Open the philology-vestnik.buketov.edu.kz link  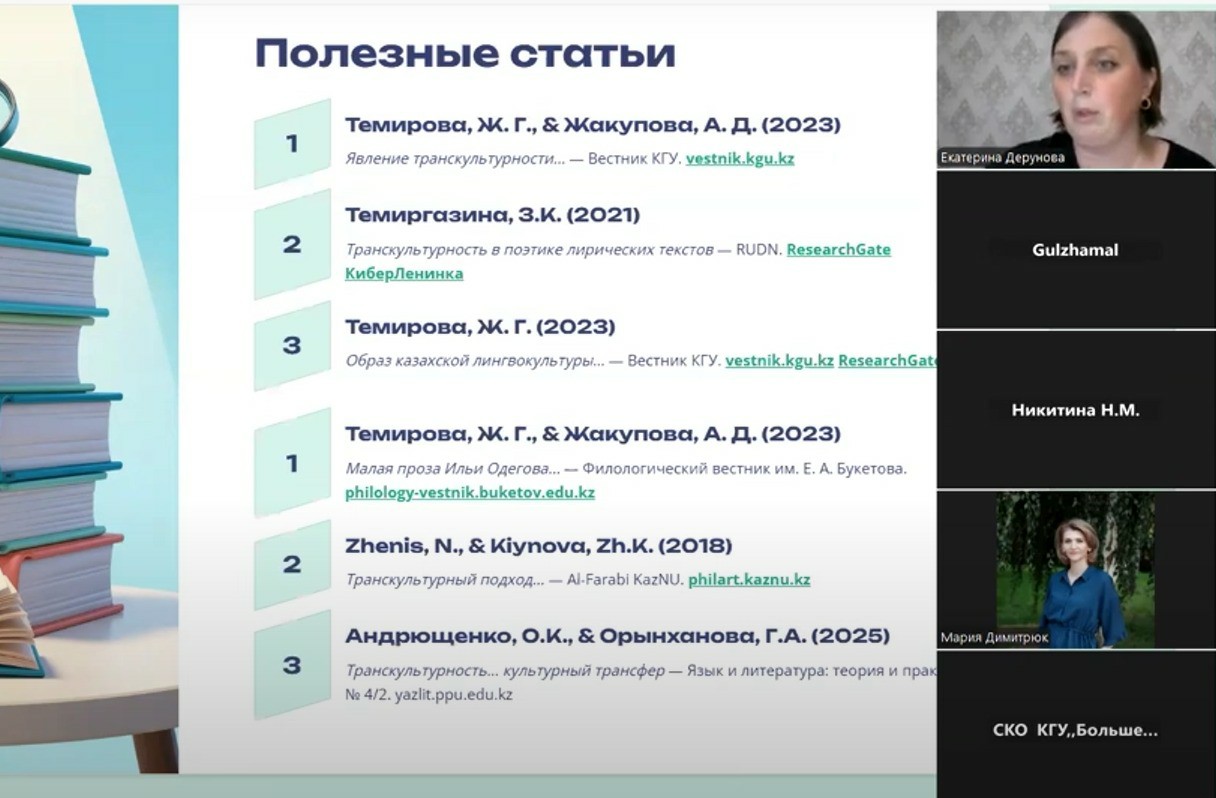[x=469, y=492]
